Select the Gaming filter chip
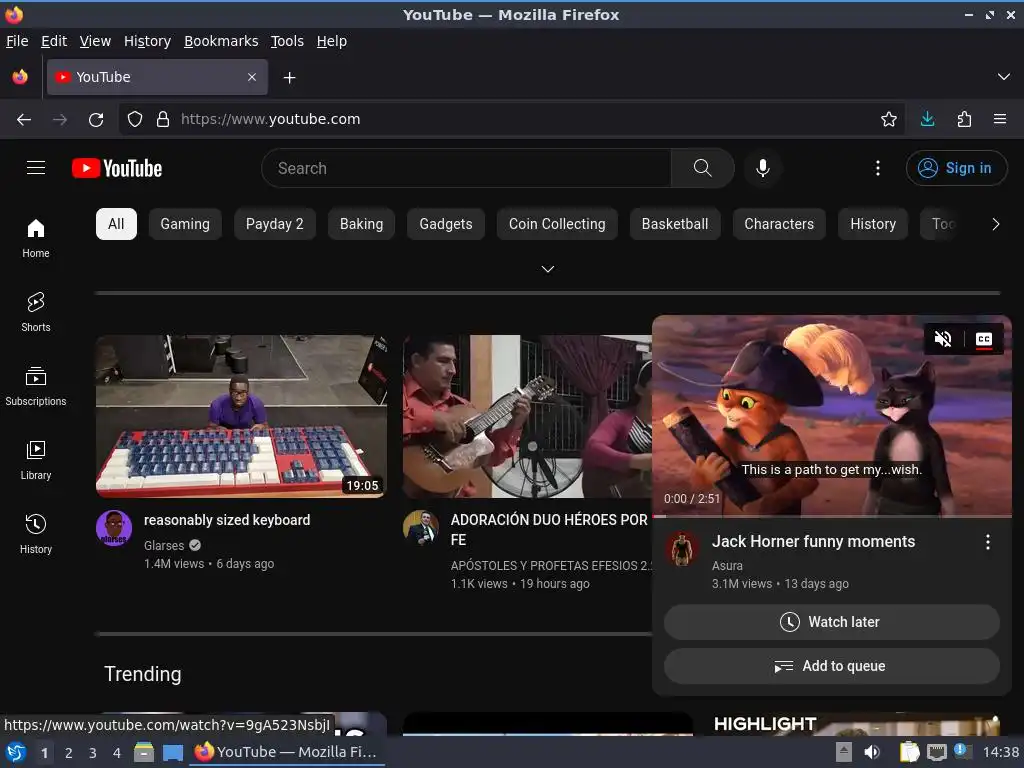Viewport: 1024px width, 768px height. pos(185,224)
